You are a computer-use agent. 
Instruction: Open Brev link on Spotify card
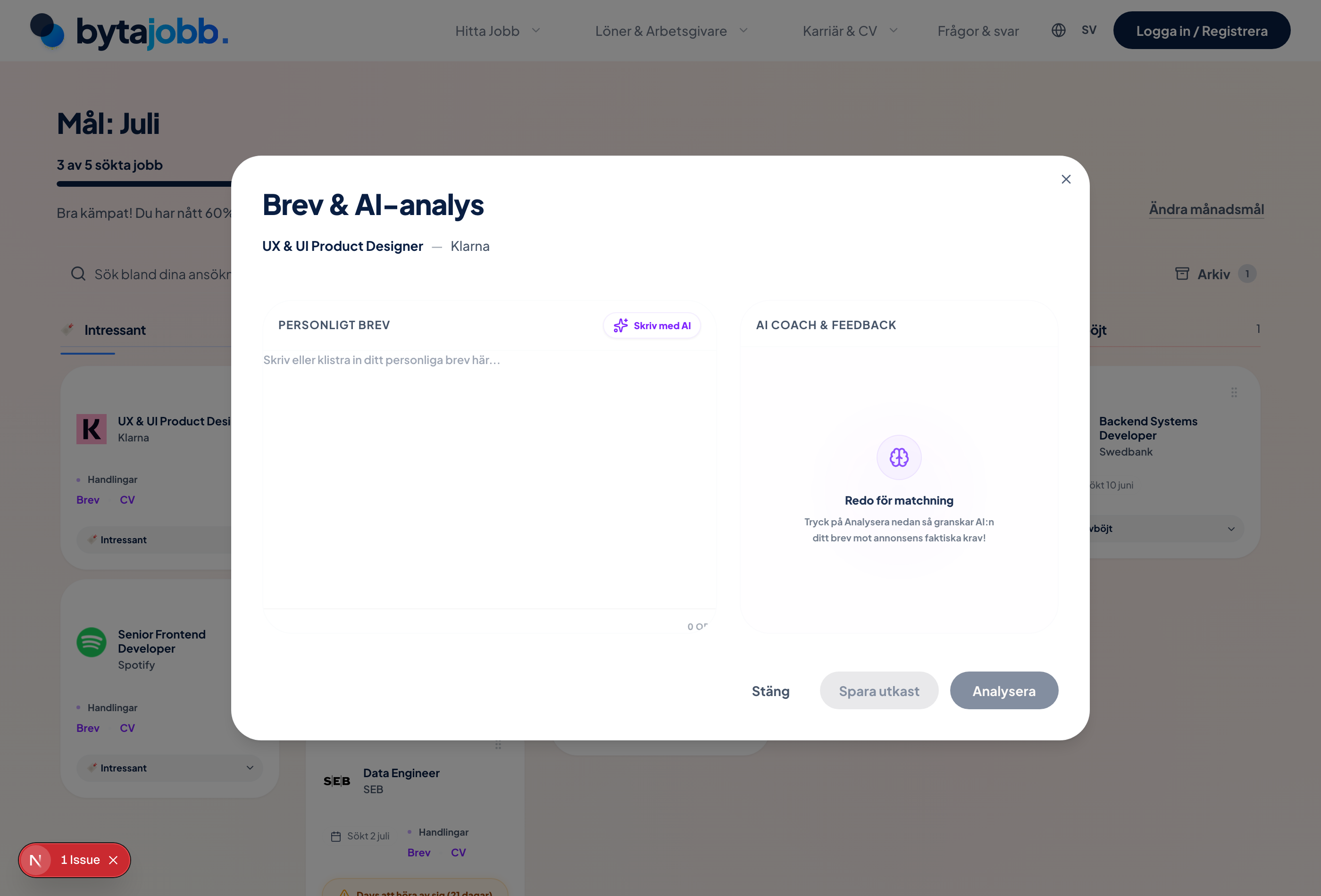(x=88, y=729)
